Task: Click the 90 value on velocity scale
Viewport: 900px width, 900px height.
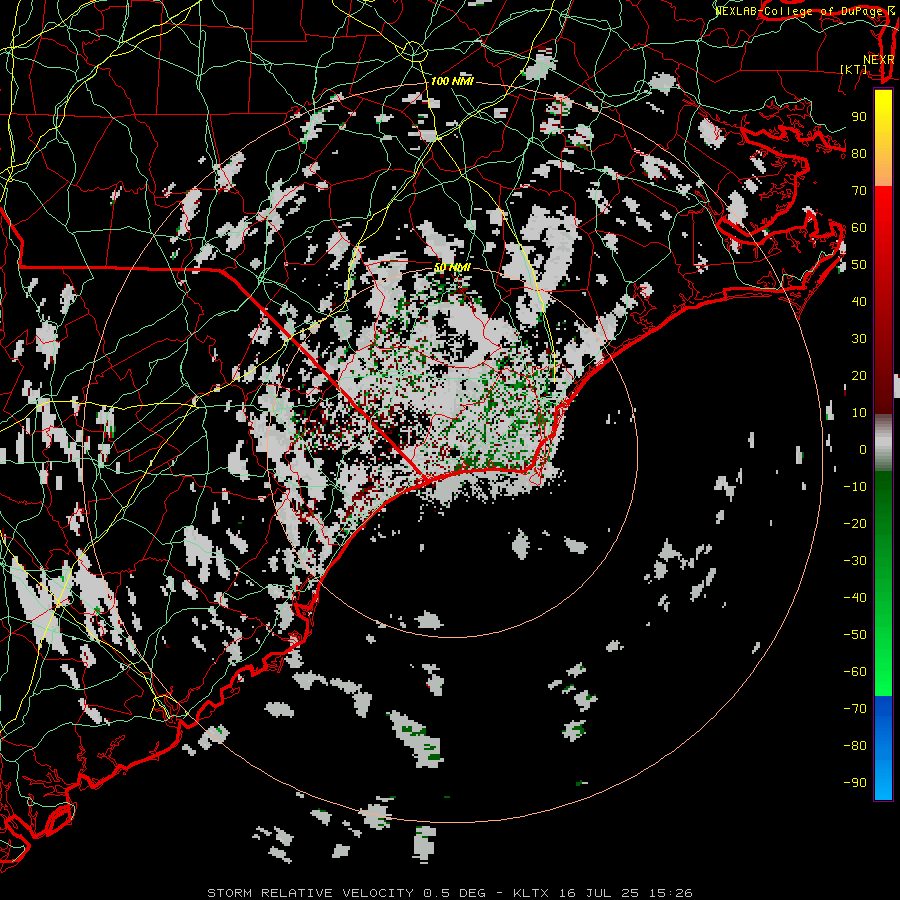Action: pos(859,117)
